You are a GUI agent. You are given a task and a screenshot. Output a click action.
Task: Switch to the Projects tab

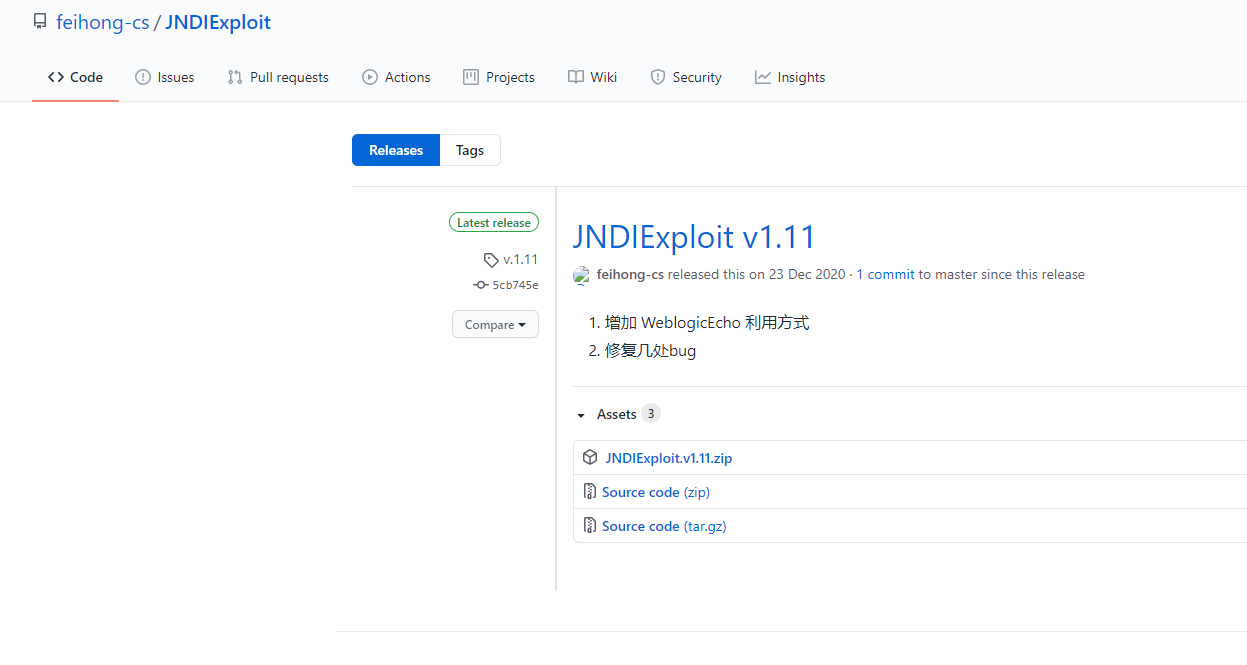pos(499,77)
